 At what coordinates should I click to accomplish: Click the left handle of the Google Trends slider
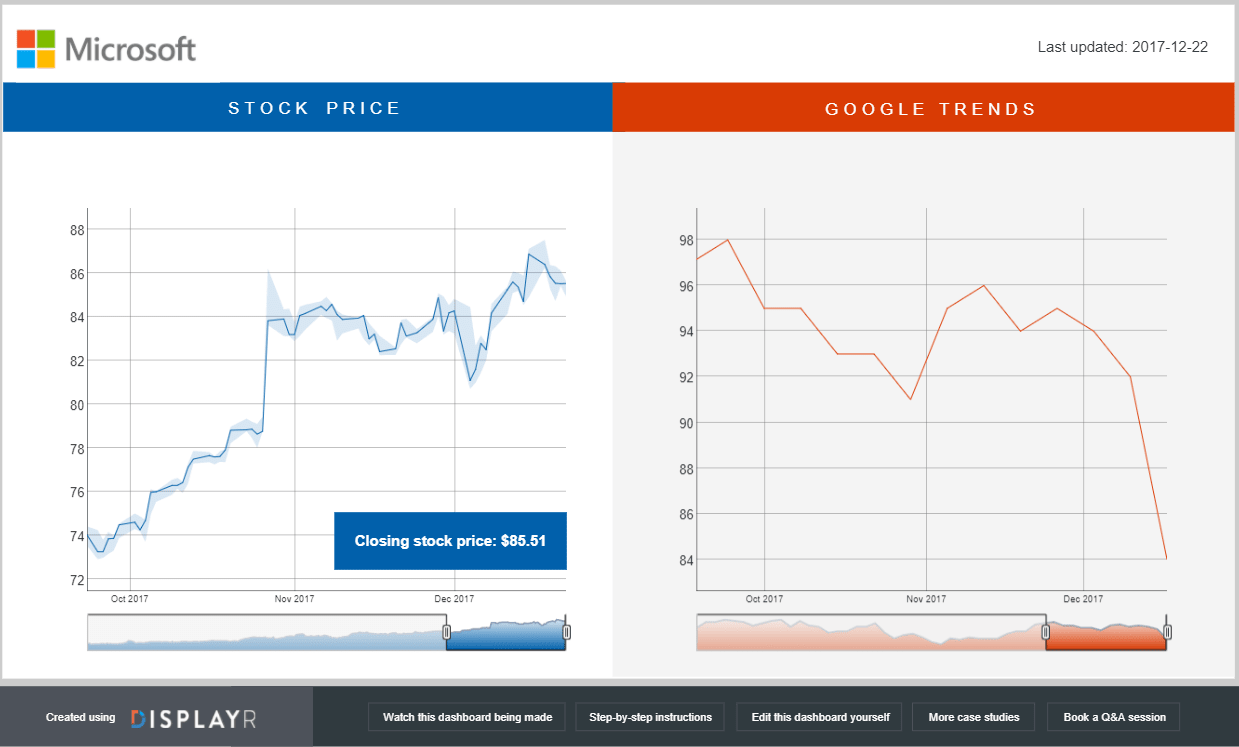[1046, 631]
